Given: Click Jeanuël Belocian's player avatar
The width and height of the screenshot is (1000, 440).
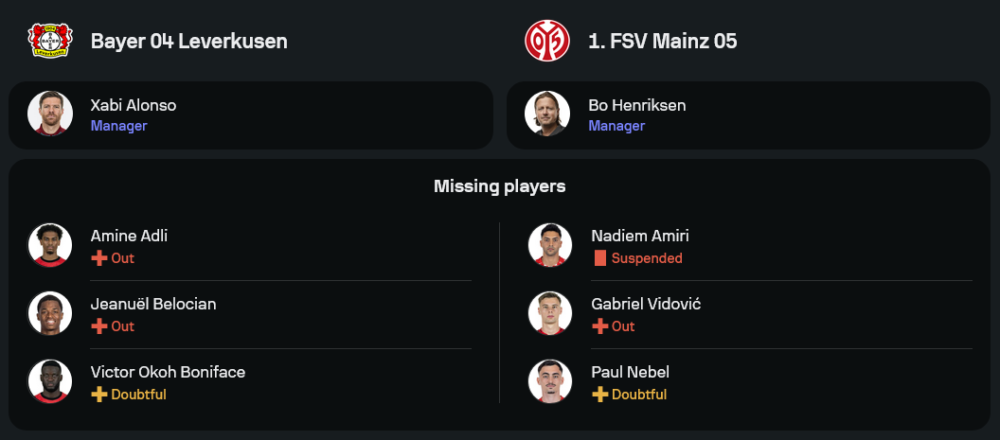Looking at the screenshot, I should pos(50,313).
